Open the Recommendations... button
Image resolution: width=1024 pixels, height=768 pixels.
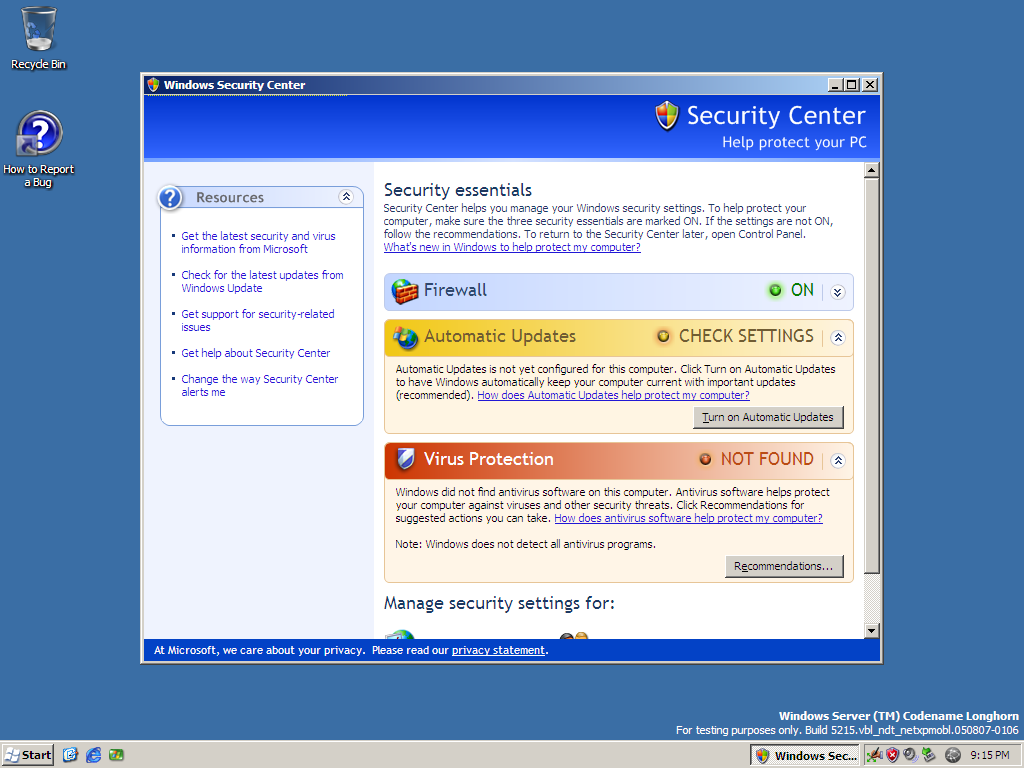click(x=784, y=566)
